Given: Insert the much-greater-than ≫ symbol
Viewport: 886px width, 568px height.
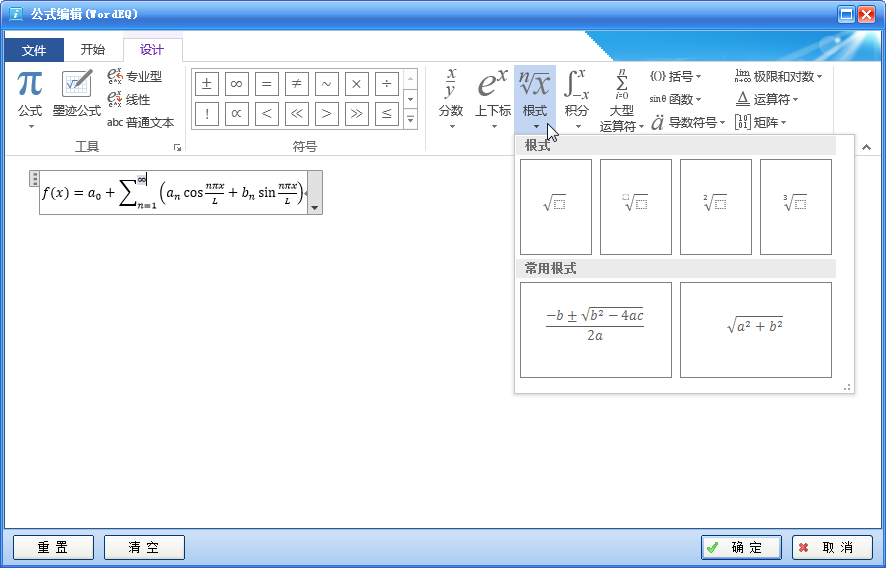Looking at the screenshot, I should (x=357, y=114).
